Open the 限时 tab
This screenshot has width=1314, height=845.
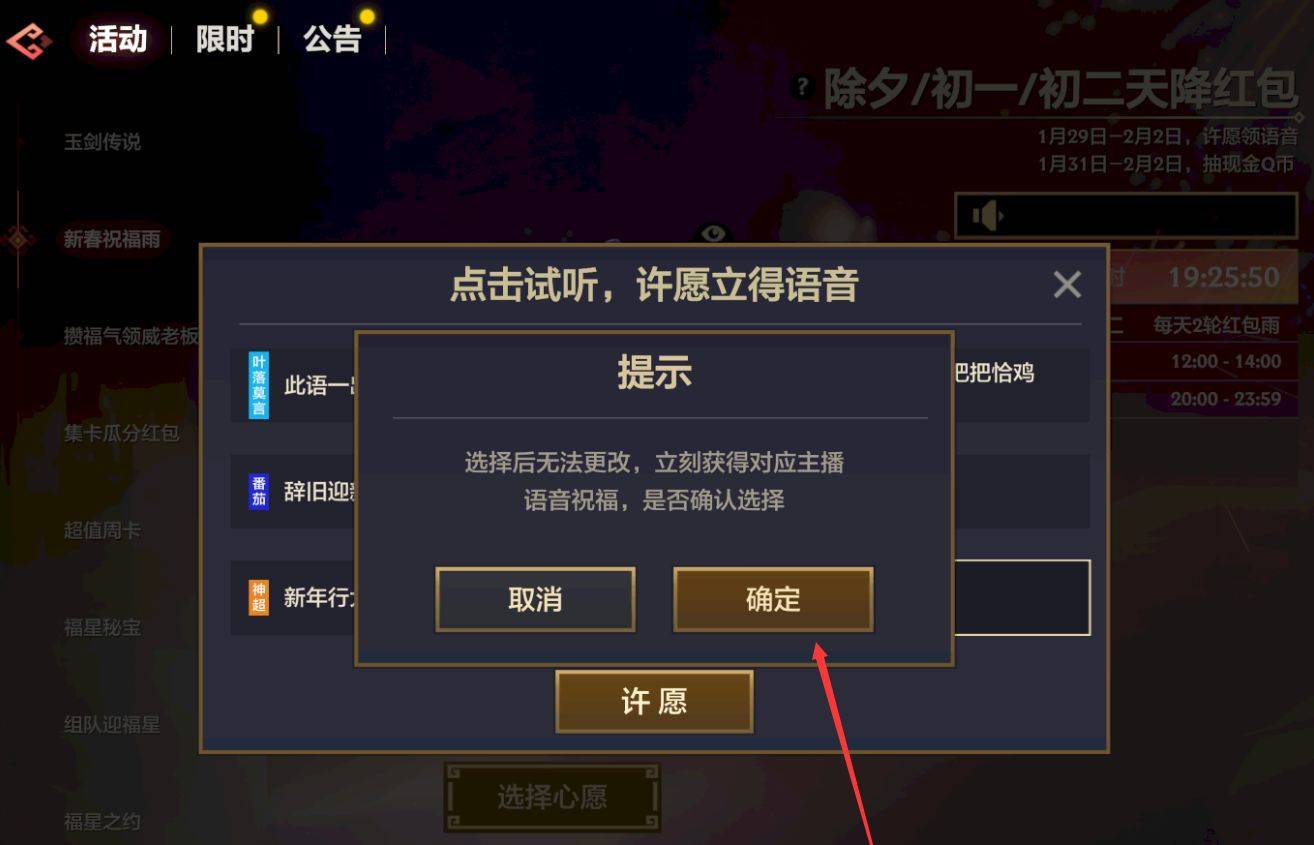(224, 40)
